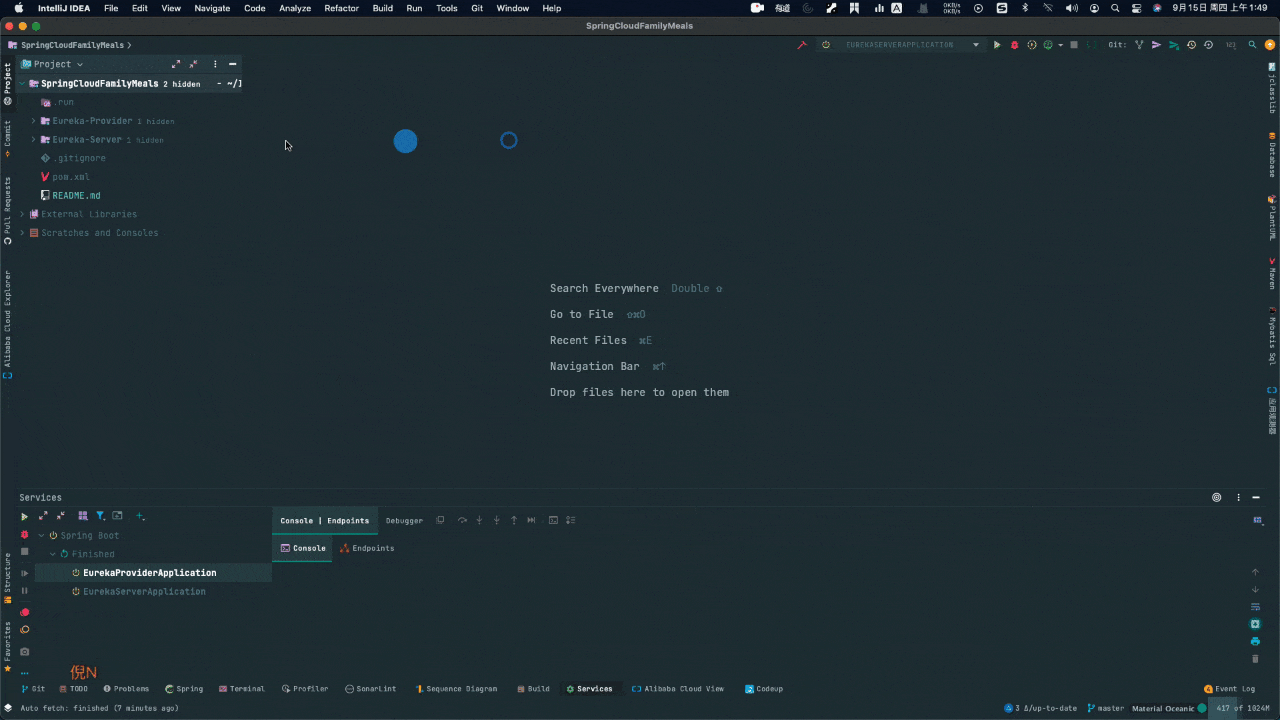Open the Analyze menu
Screen dimensions: 1280x720
point(295,8)
